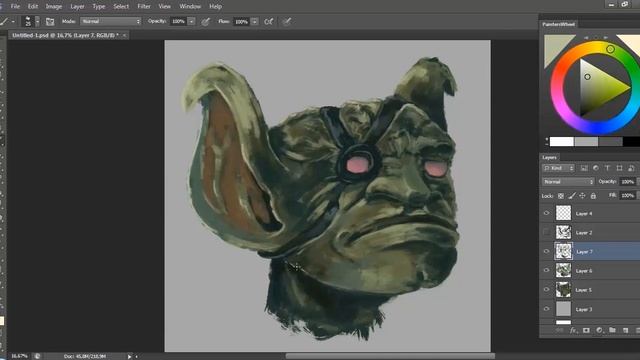Viewport: 640px width, 360px height.
Task: Toggle the Brush panel icon
Action: tap(50, 22)
